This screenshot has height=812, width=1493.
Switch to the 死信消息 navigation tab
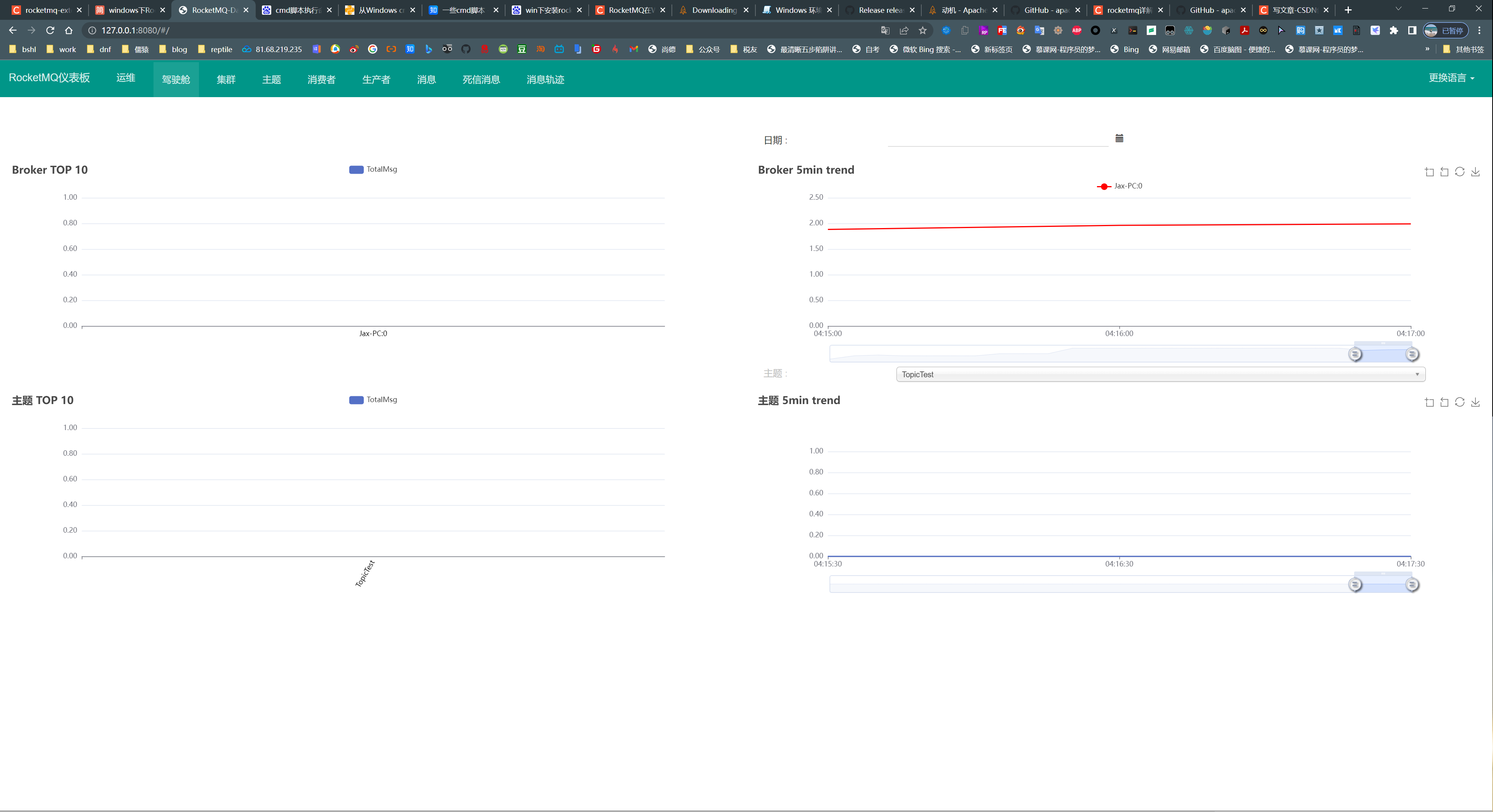pos(481,79)
